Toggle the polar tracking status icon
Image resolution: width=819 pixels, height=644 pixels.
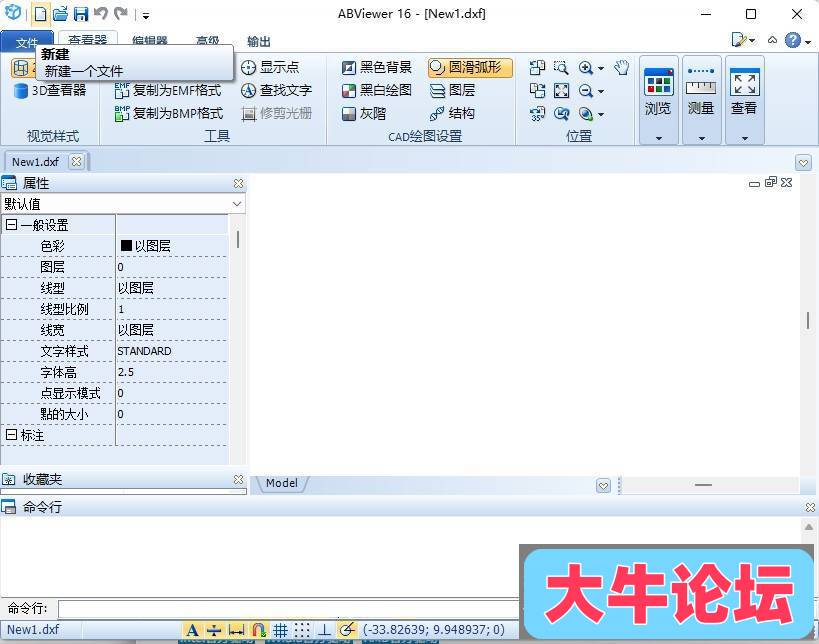[347, 630]
